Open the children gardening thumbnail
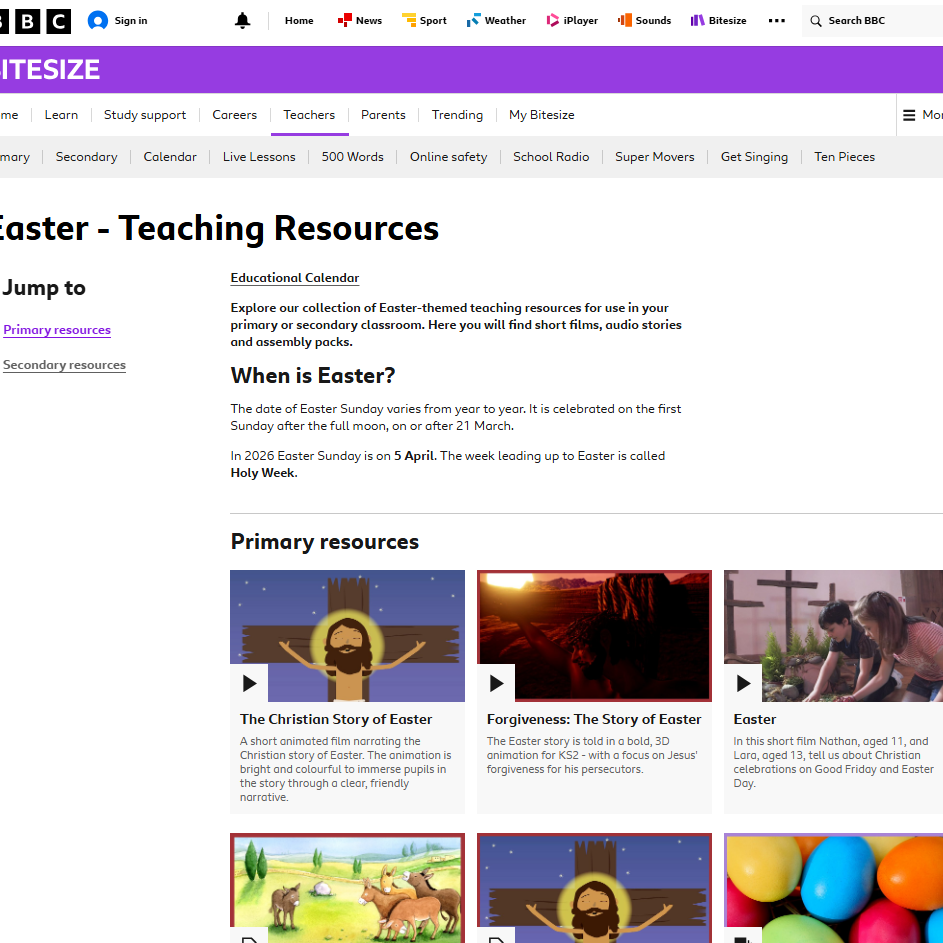 click(834, 636)
